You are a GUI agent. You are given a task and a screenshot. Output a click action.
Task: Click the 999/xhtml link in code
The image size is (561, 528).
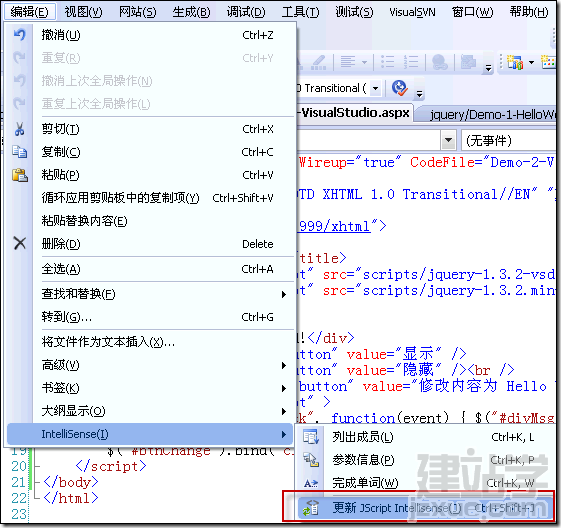(x=334, y=226)
